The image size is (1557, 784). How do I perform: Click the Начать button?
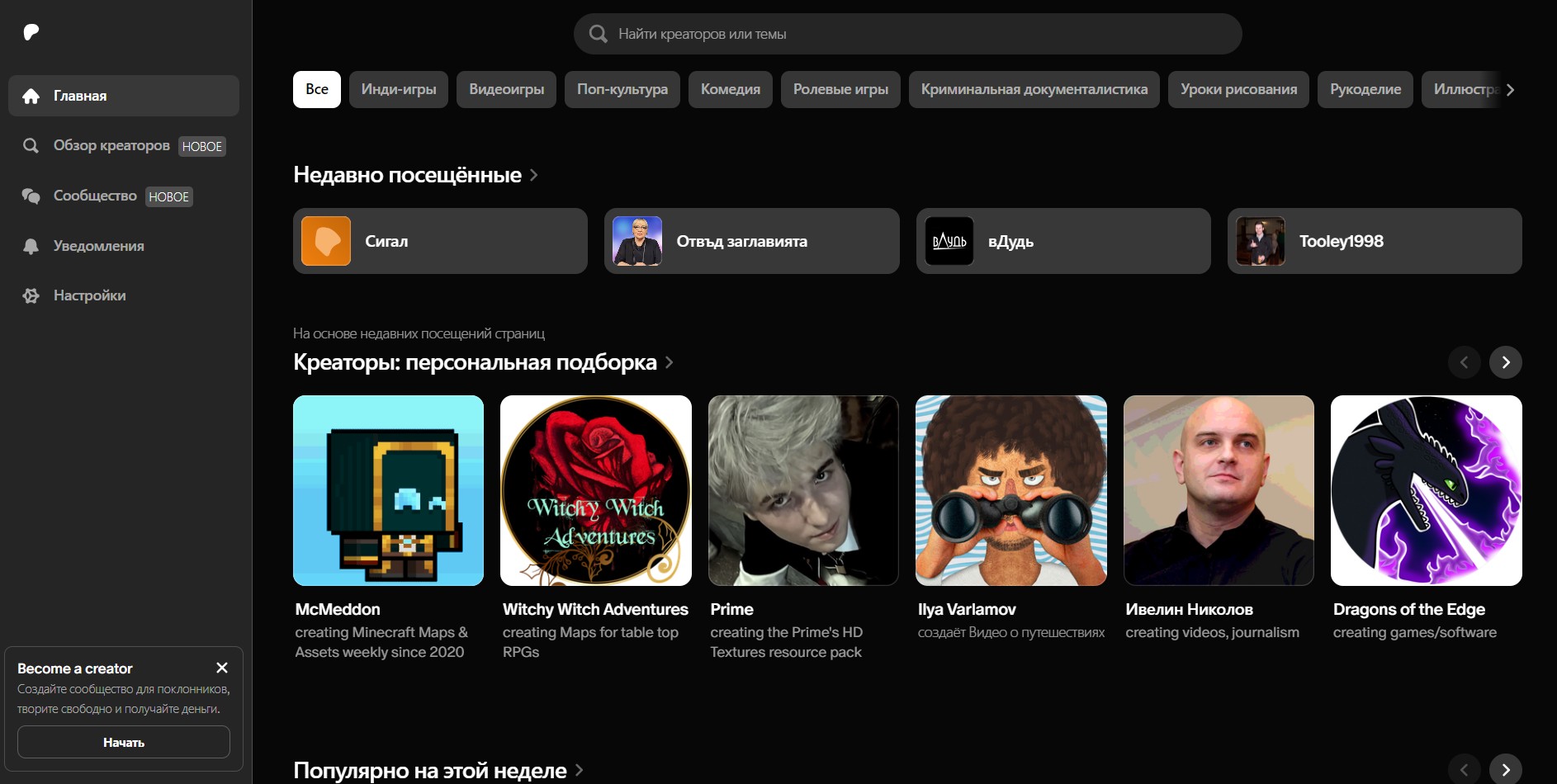(x=124, y=742)
